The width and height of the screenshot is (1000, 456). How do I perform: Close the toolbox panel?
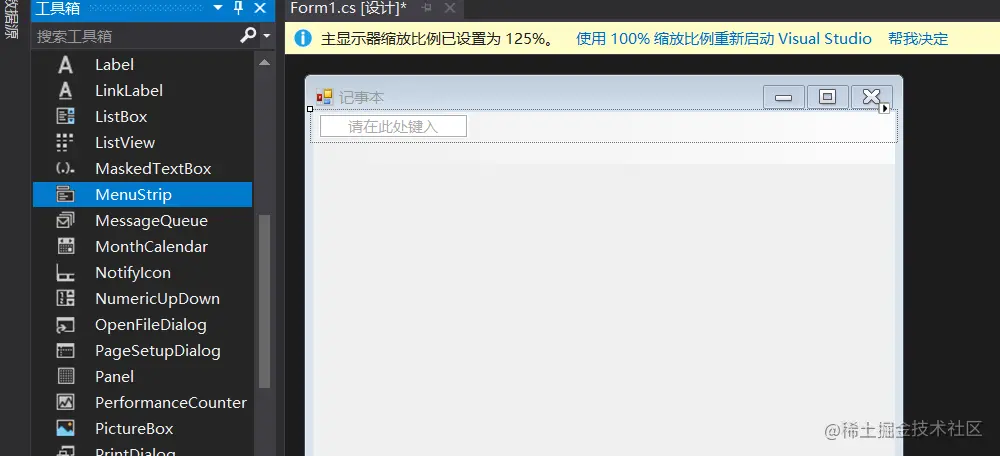[x=260, y=8]
